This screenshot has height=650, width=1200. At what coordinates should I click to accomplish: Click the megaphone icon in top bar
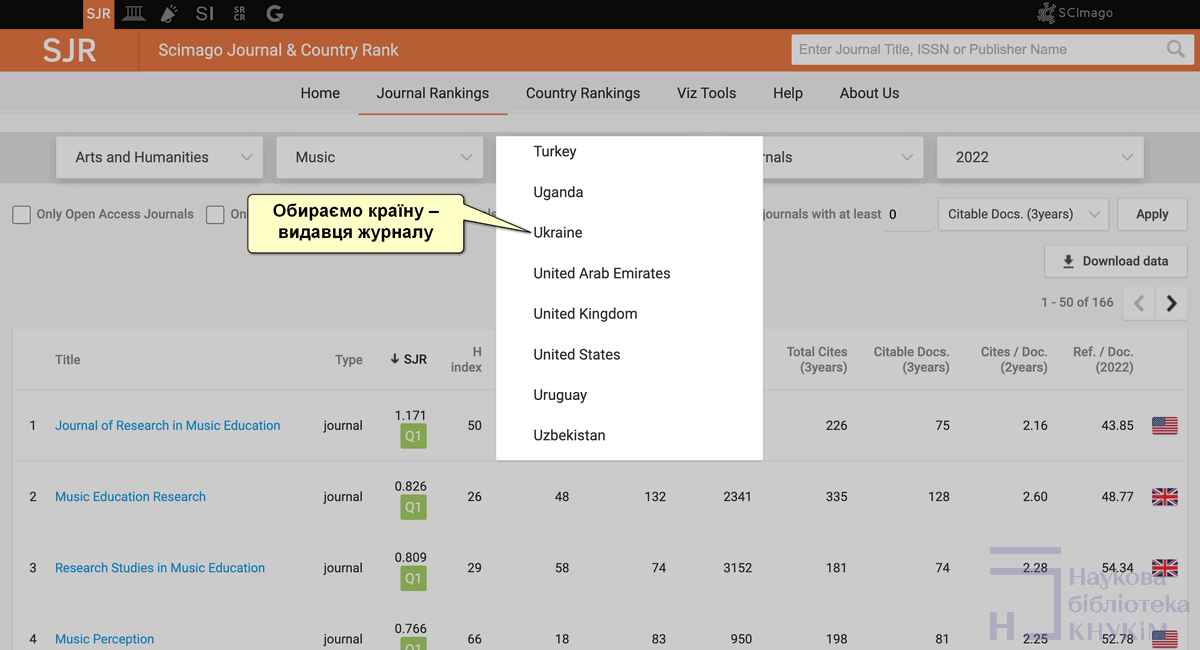pos(169,13)
